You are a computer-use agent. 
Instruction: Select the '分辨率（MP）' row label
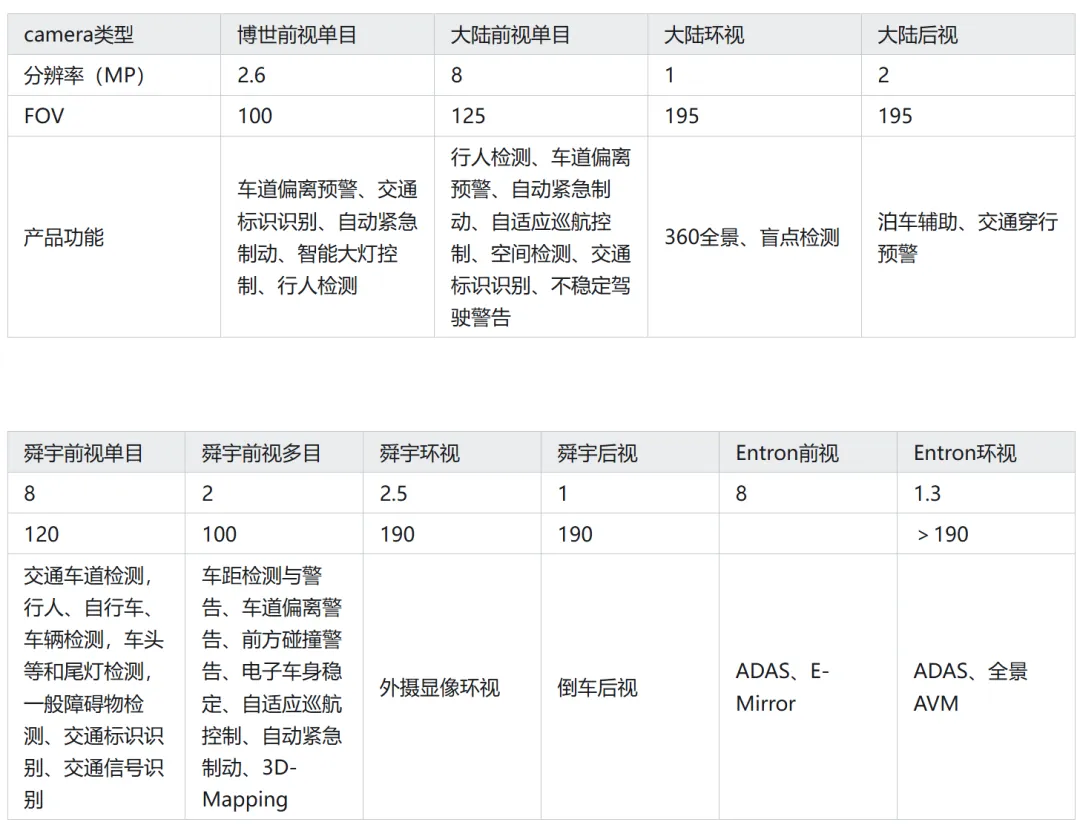pyautogui.click(x=114, y=75)
